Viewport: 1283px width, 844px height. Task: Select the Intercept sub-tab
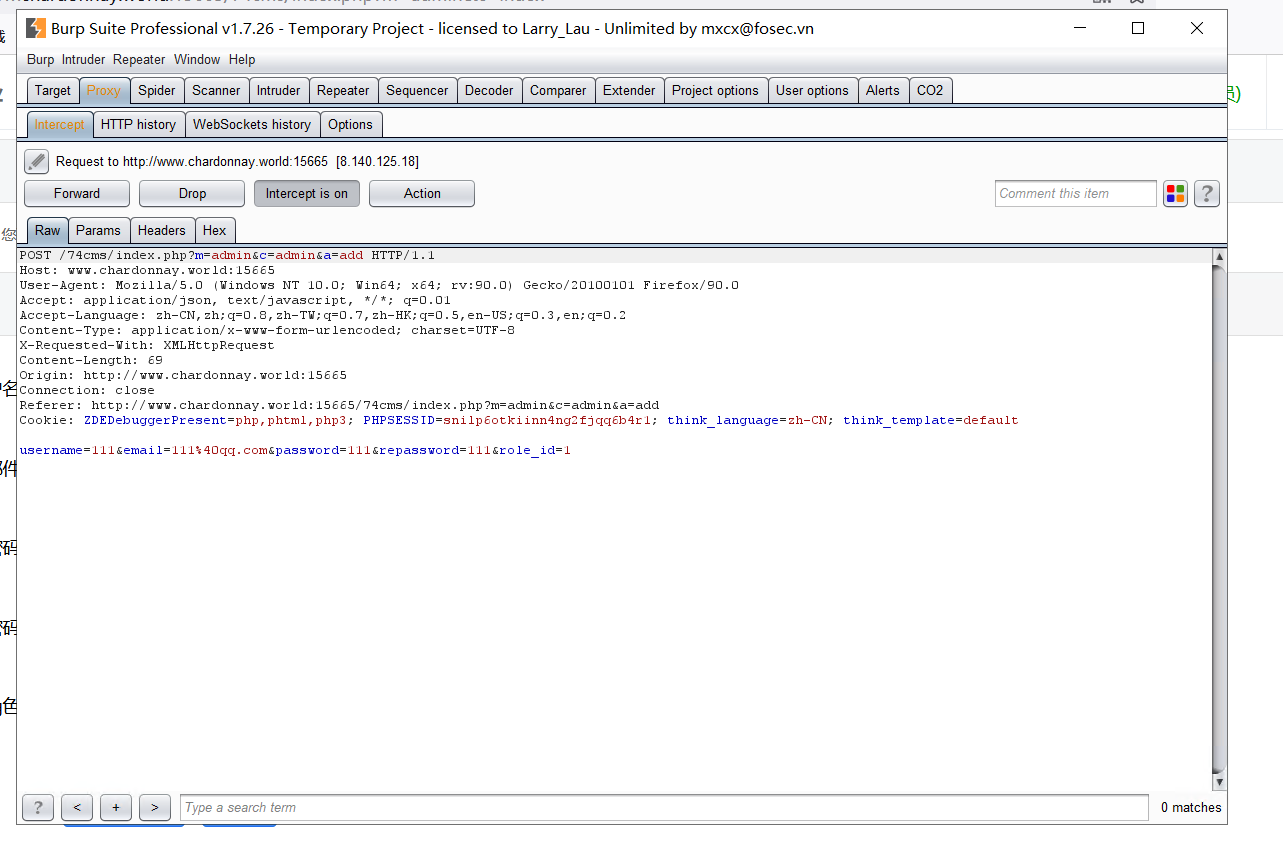click(60, 124)
